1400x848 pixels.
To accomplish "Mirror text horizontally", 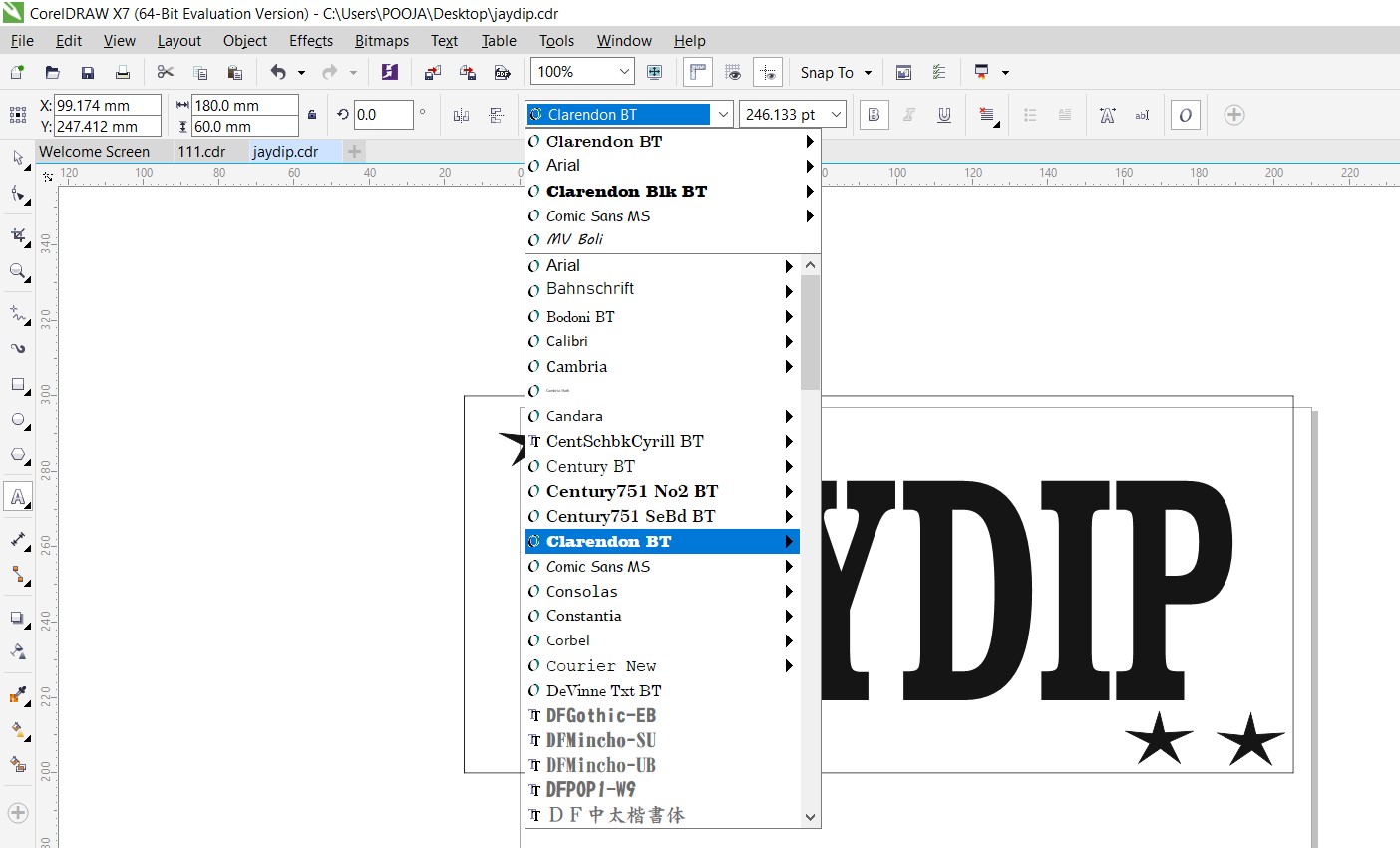I will point(461,115).
